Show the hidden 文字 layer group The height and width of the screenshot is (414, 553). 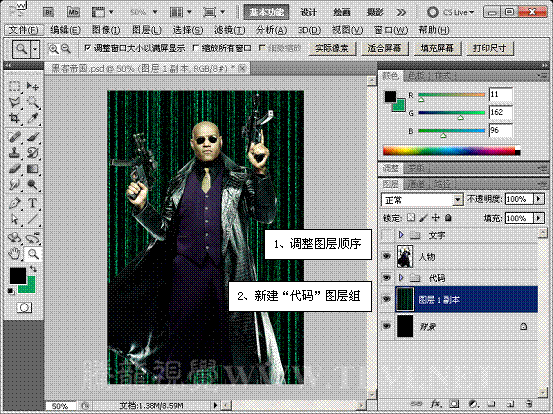point(387,235)
